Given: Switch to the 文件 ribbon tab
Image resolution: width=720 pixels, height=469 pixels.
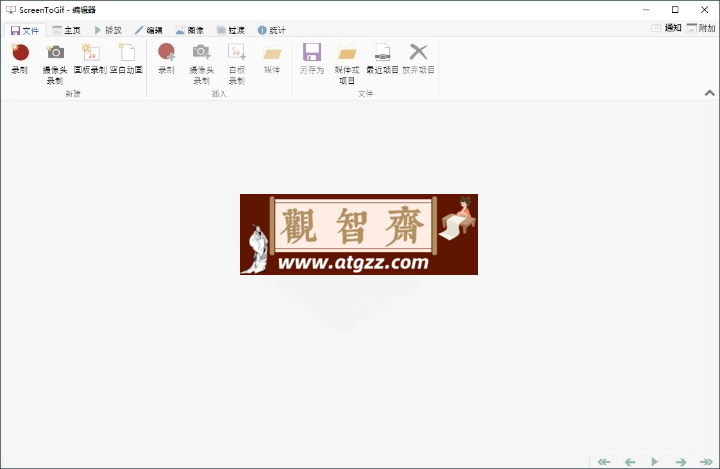Looking at the screenshot, I should click(25, 30).
